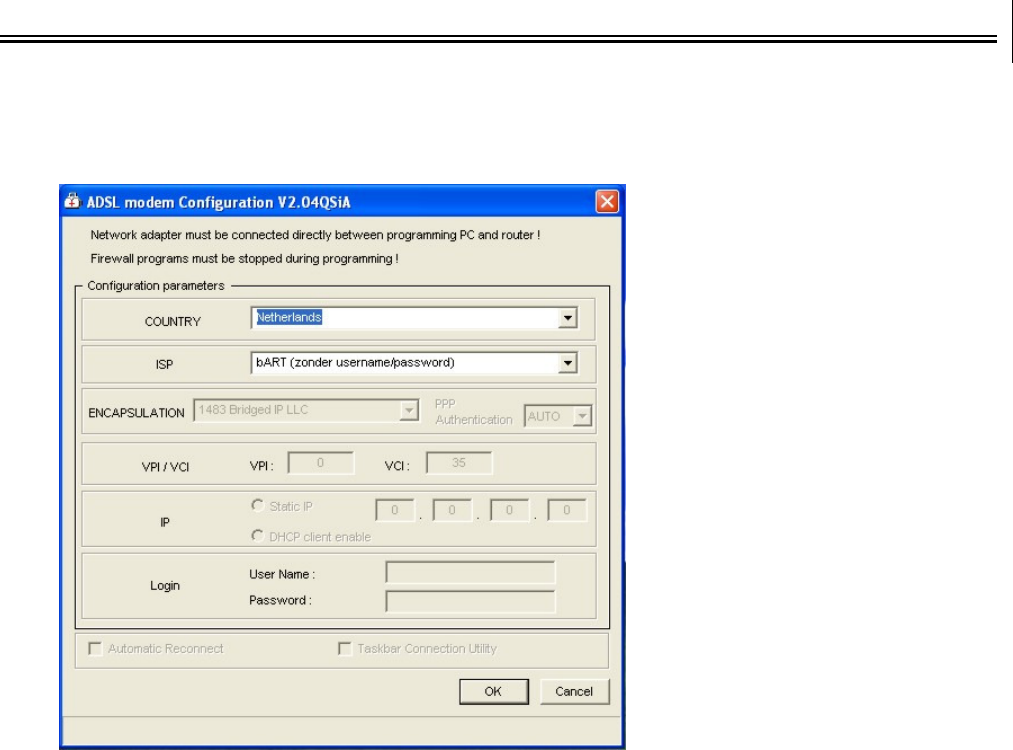Select the DHCP client enable radio button
Screen dimensions: 1013x750
pos(257,536)
